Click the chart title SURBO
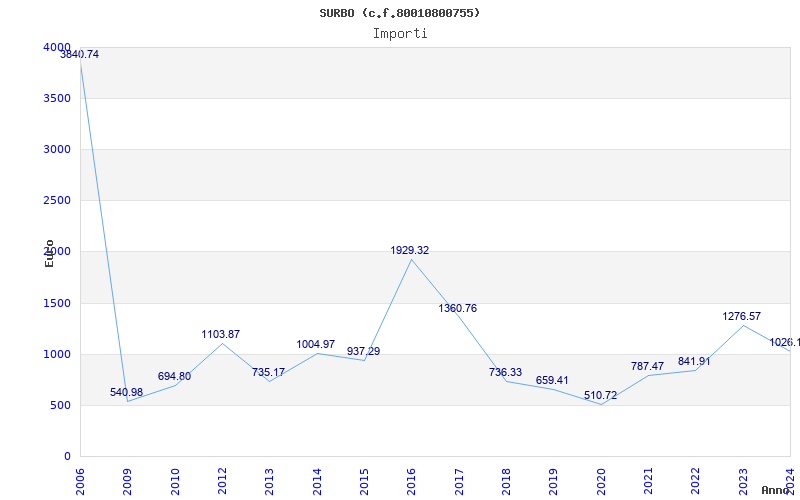 pyautogui.click(x=400, y=13)
